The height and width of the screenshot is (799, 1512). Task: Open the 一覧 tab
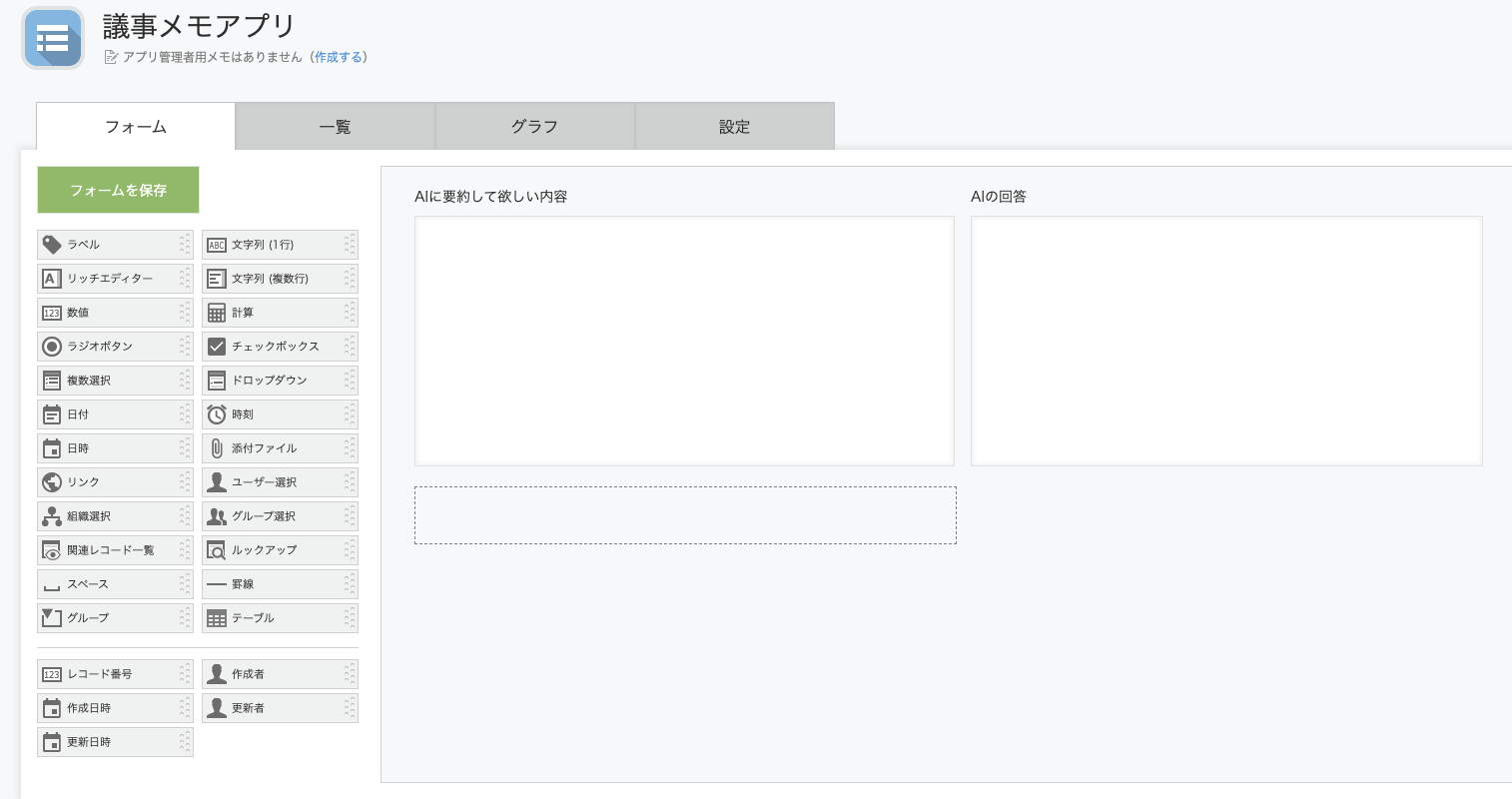pos(336,126)
